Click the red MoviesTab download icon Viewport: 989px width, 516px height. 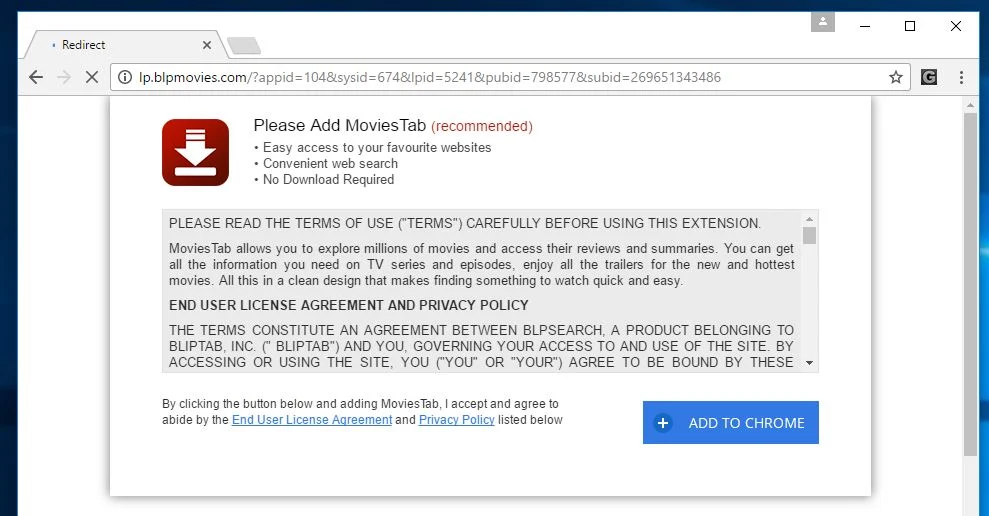click(x=196, y=152)
